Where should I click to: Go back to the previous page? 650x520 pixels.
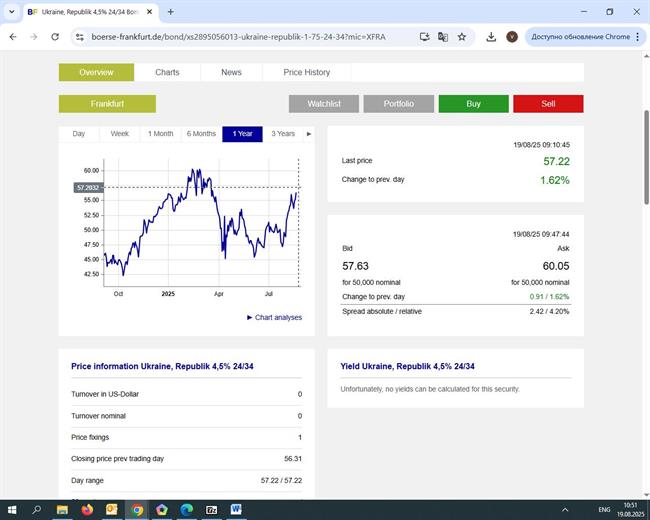click(13, 37)
